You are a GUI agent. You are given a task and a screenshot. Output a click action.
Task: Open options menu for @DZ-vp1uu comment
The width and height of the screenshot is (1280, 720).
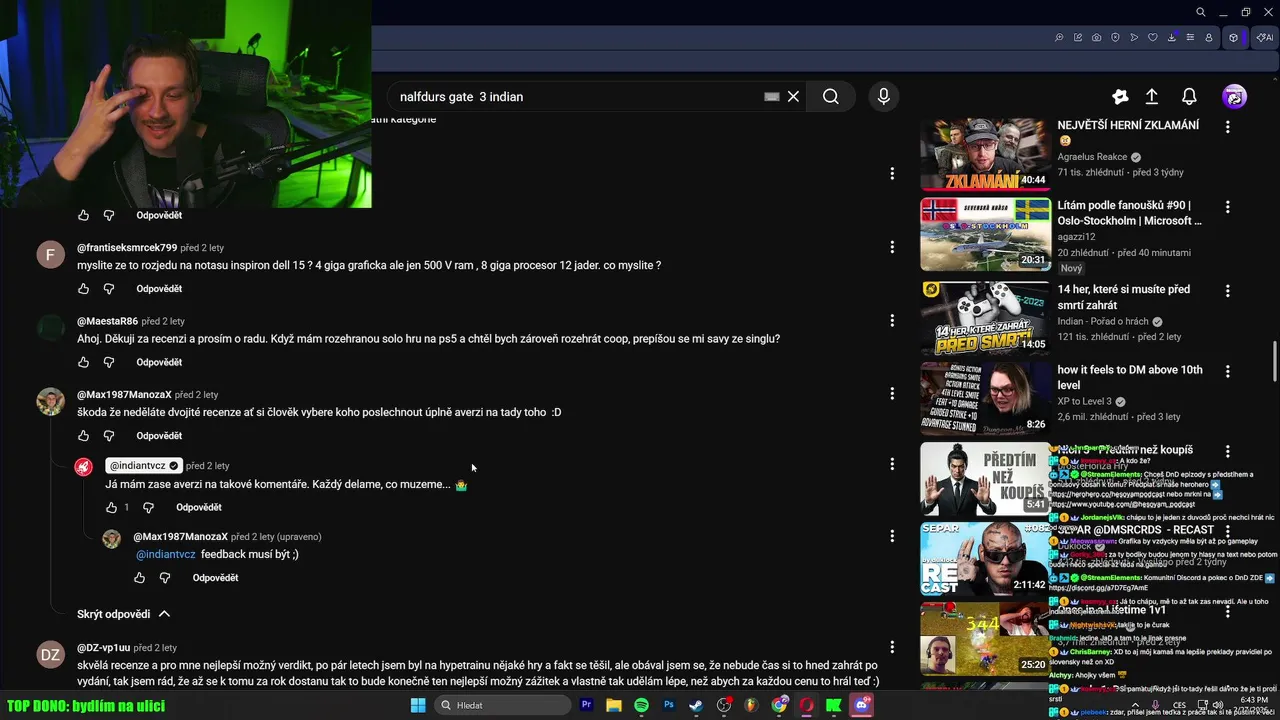[x=892, y=647]
